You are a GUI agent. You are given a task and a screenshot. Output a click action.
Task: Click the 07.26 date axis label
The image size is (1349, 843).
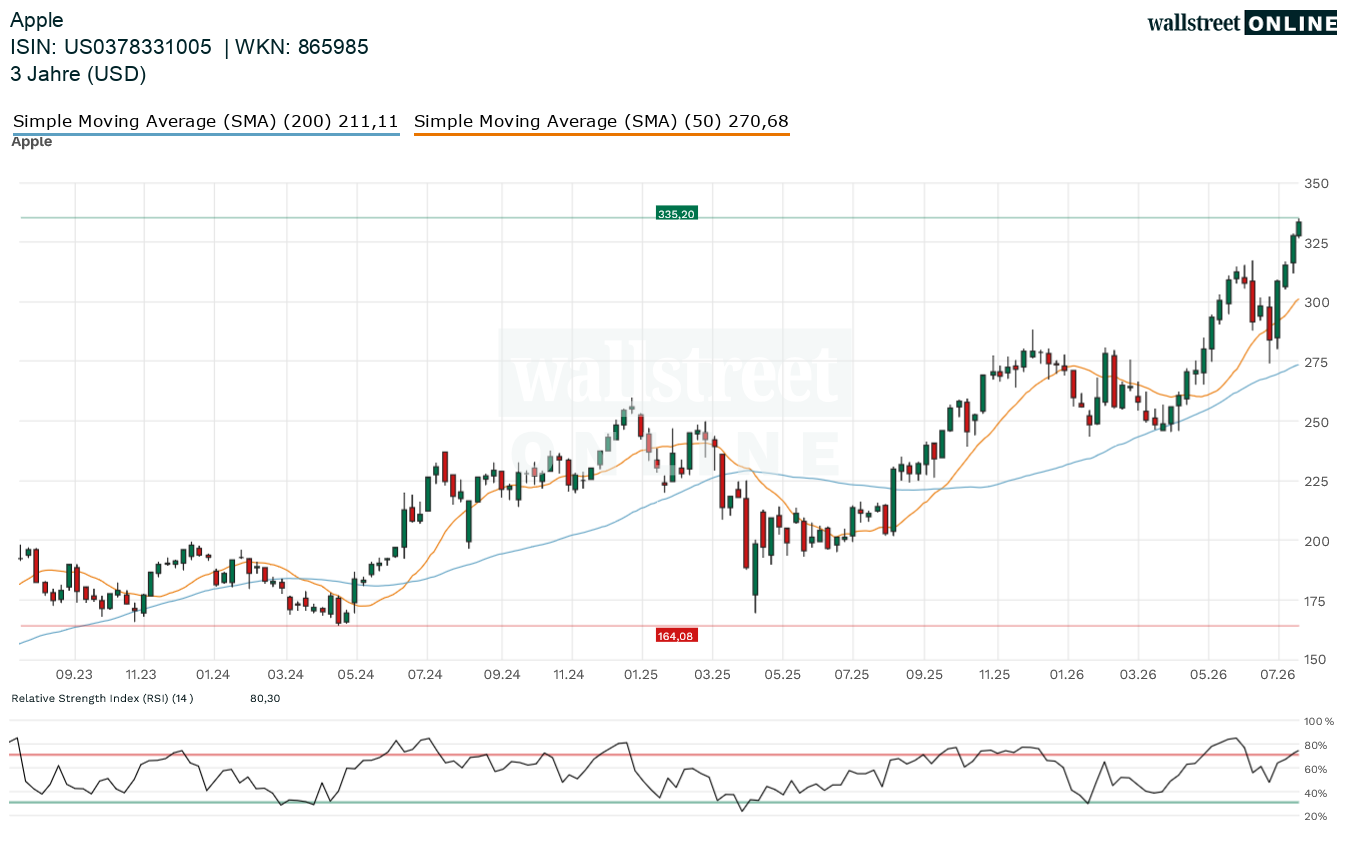tap(1279, 675)
